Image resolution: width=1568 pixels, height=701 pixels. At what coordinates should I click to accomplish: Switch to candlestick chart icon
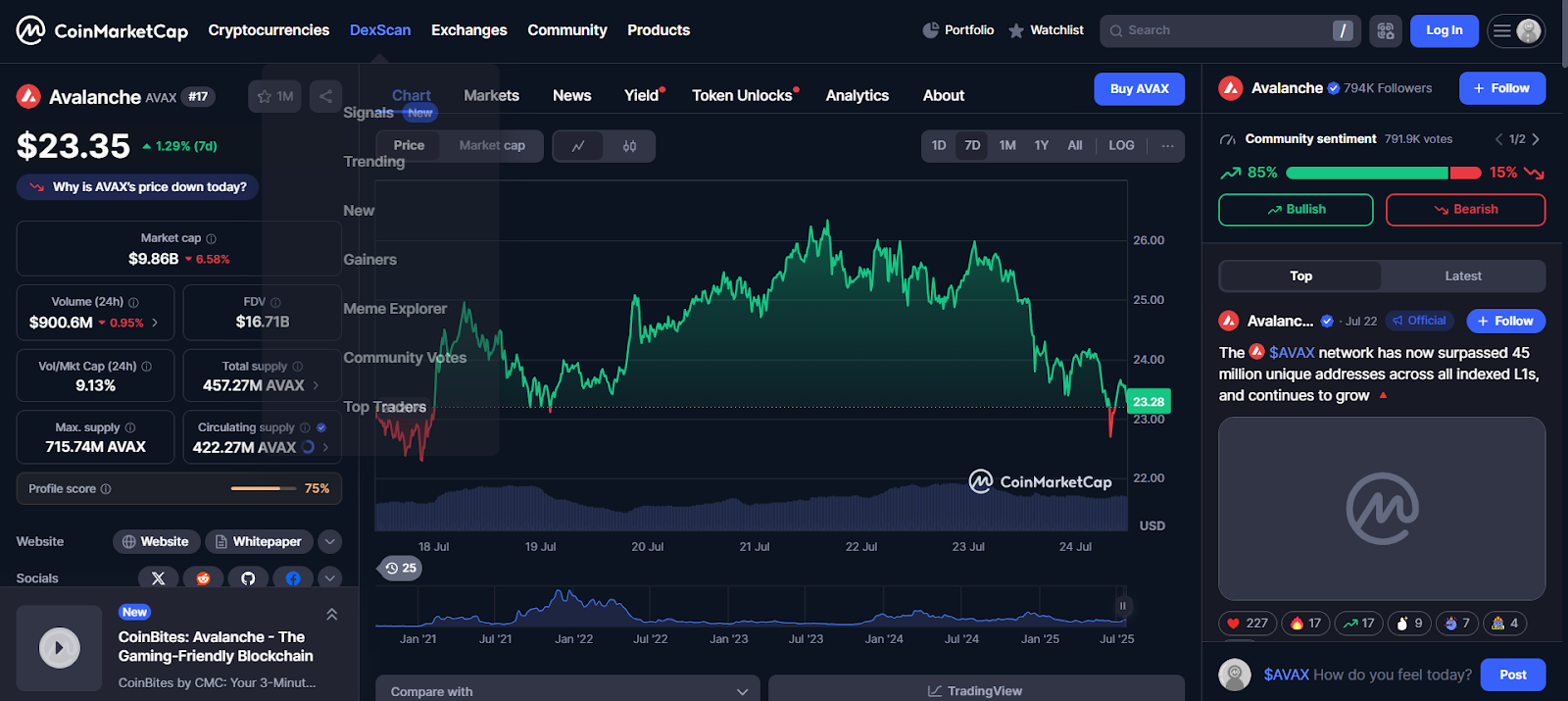tap(629, 146)
